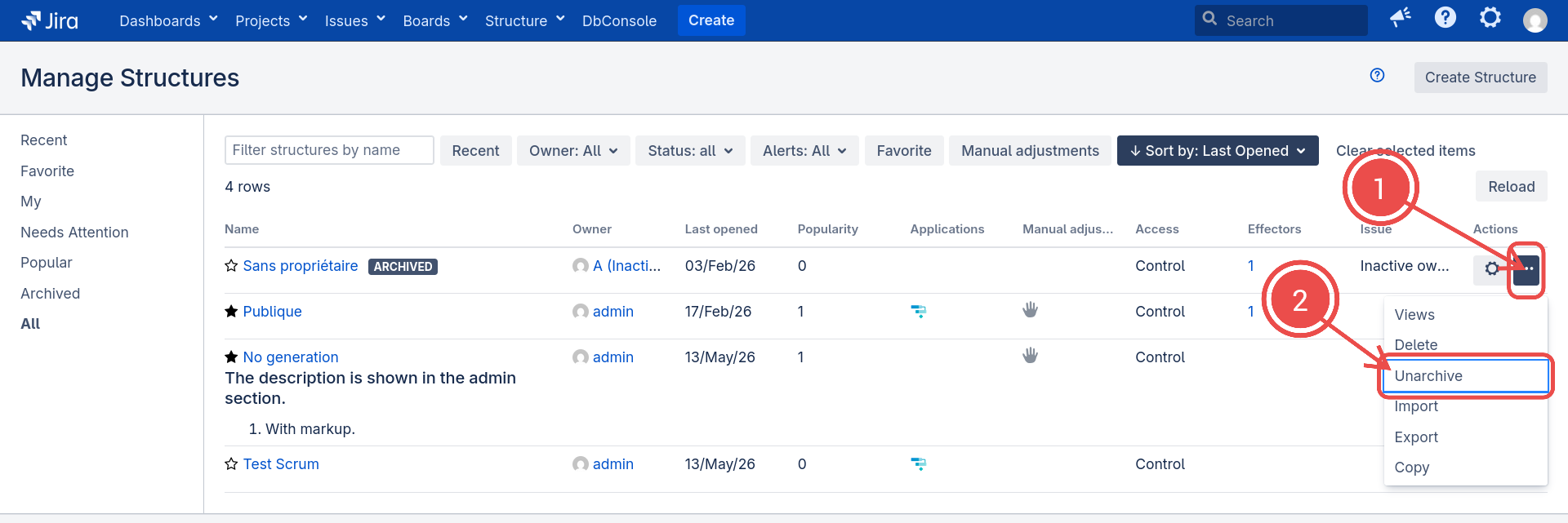This screenshot has width=1568, height=523.
Task: Open the Owner: All filter dropdown
Action: click(573, 151)
